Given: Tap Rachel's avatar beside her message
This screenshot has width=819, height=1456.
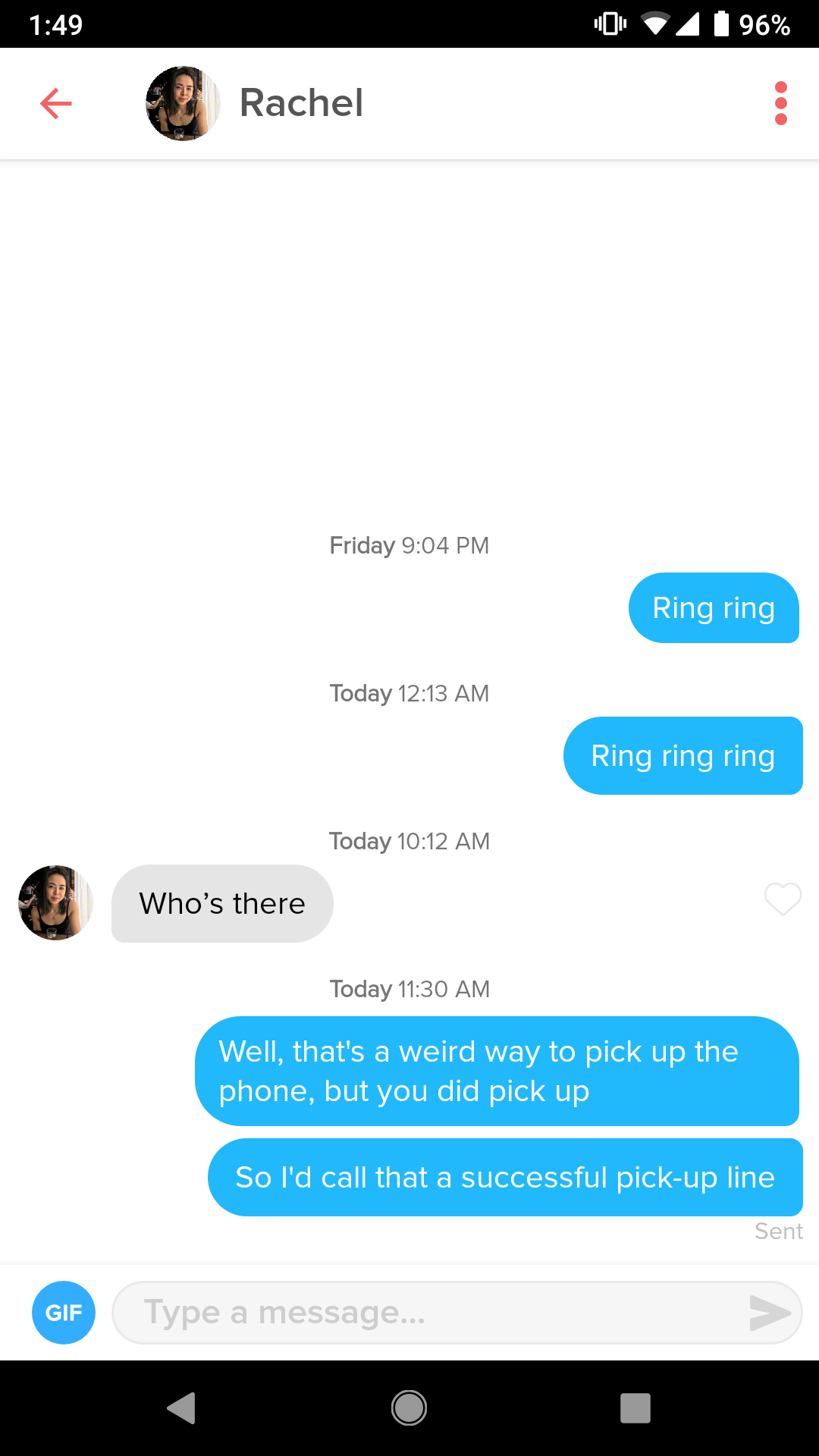Looking at the screenshot, I should (x=55, y=902).
